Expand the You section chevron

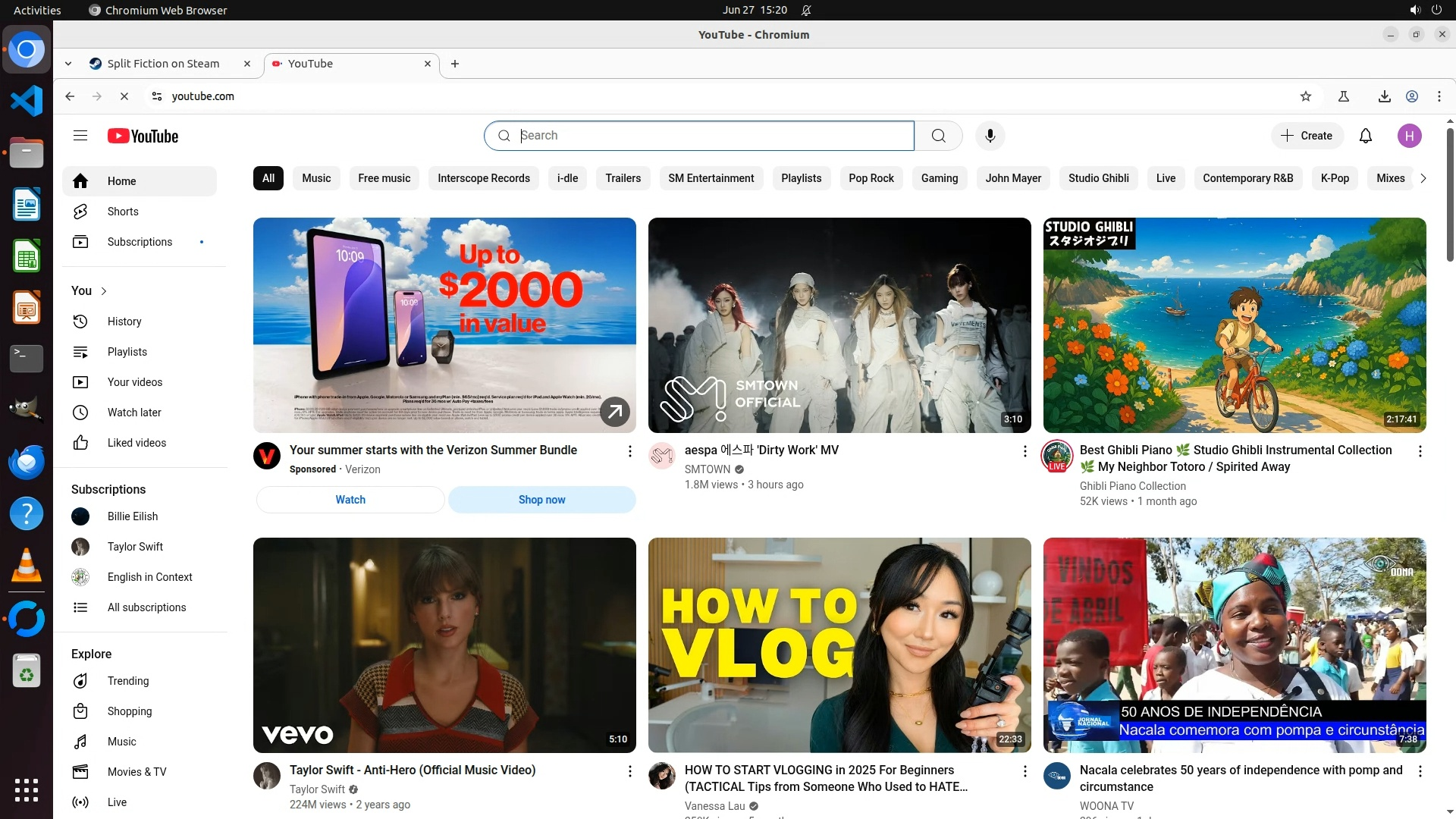pyautogui.click(x=104, y=291)
